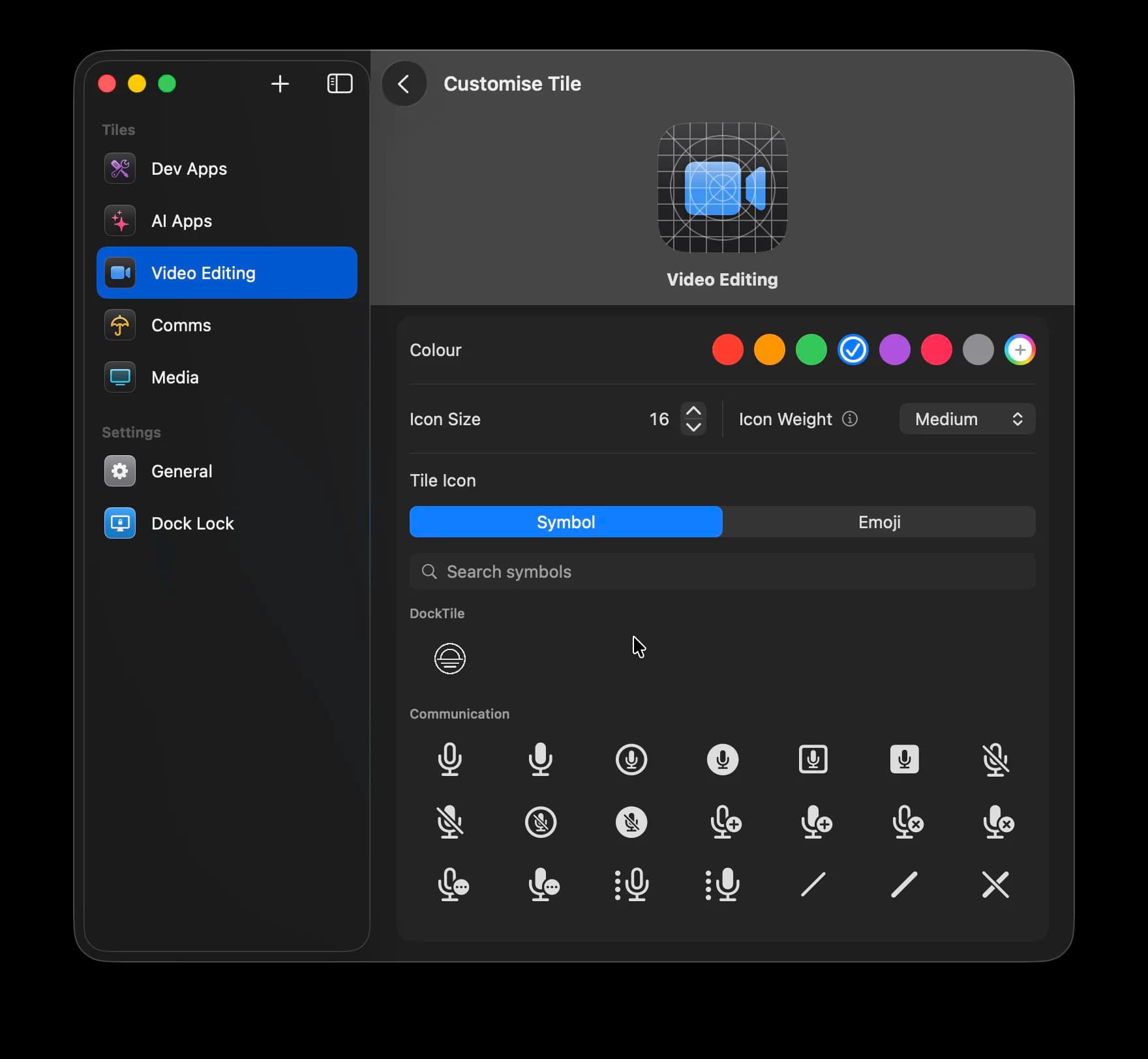
Task: Pick the outlined slashed microphone-in-circle symbol
Action: pos(541,822)
